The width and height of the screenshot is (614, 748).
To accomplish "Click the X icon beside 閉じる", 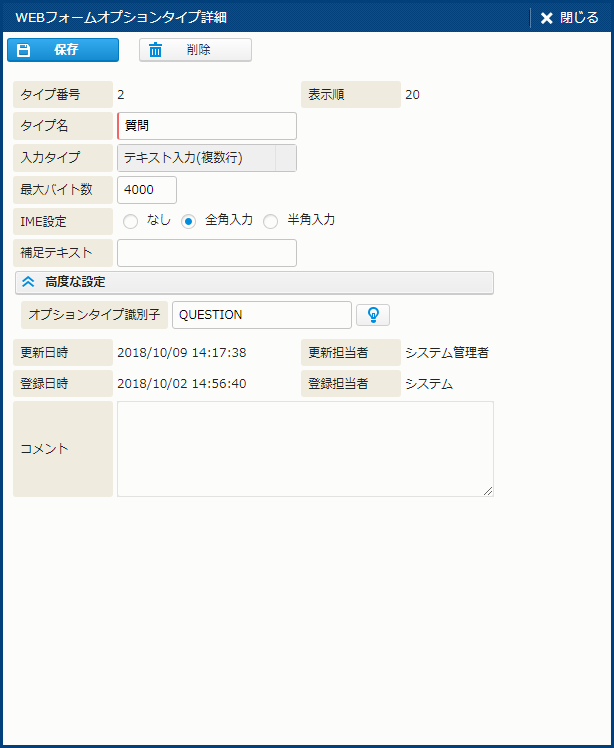I will tap(546, 18).
